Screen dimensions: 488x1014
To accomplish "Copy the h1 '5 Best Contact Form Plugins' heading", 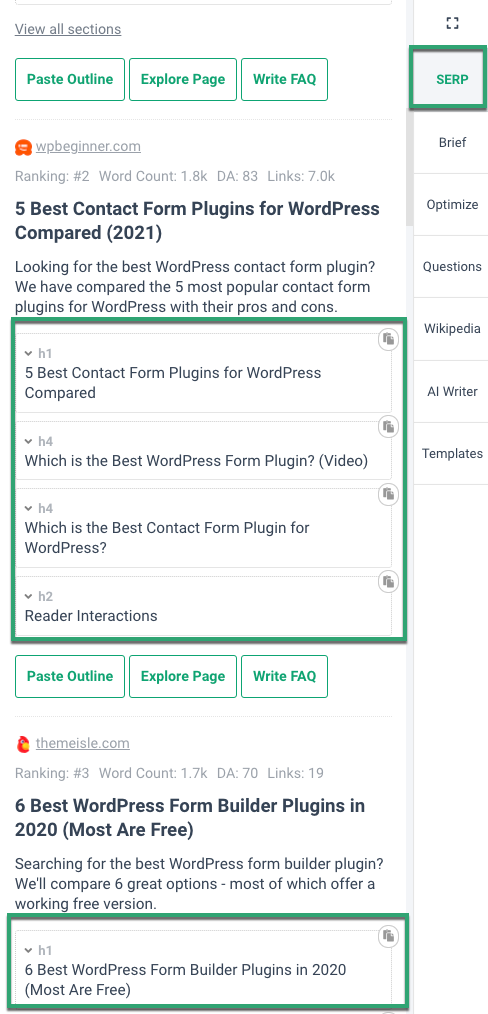I will pyautogui.click(x=388, y=340).
